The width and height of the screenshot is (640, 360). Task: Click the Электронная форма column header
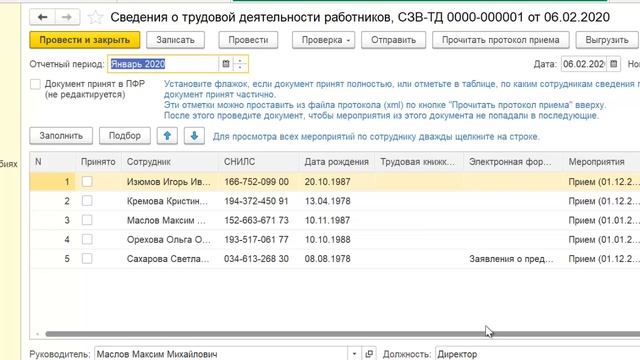(x=514, y=162)
